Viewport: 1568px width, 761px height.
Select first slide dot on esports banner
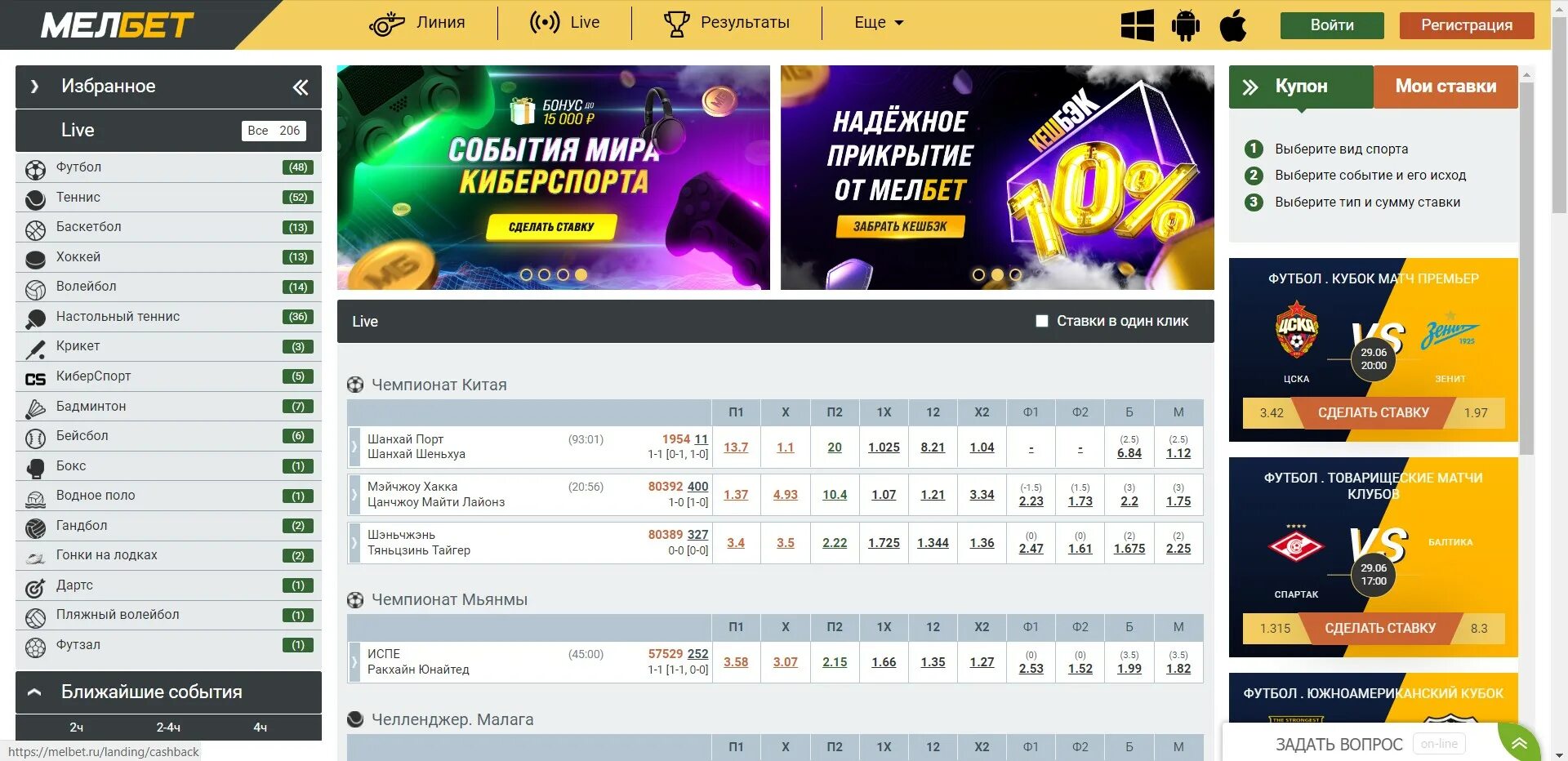[526, 275]
